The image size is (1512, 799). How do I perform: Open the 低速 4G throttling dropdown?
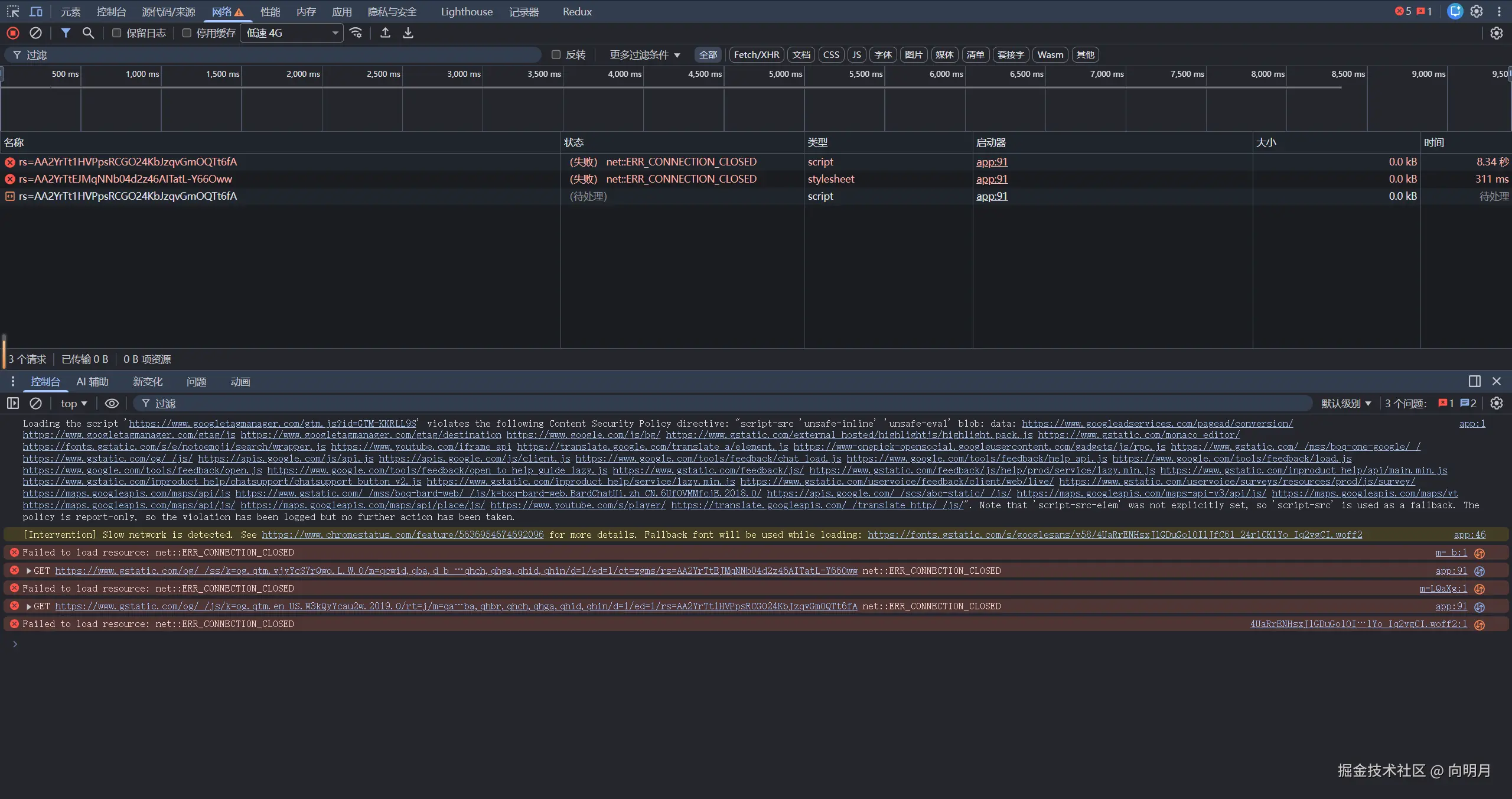(x=292, y=33)
